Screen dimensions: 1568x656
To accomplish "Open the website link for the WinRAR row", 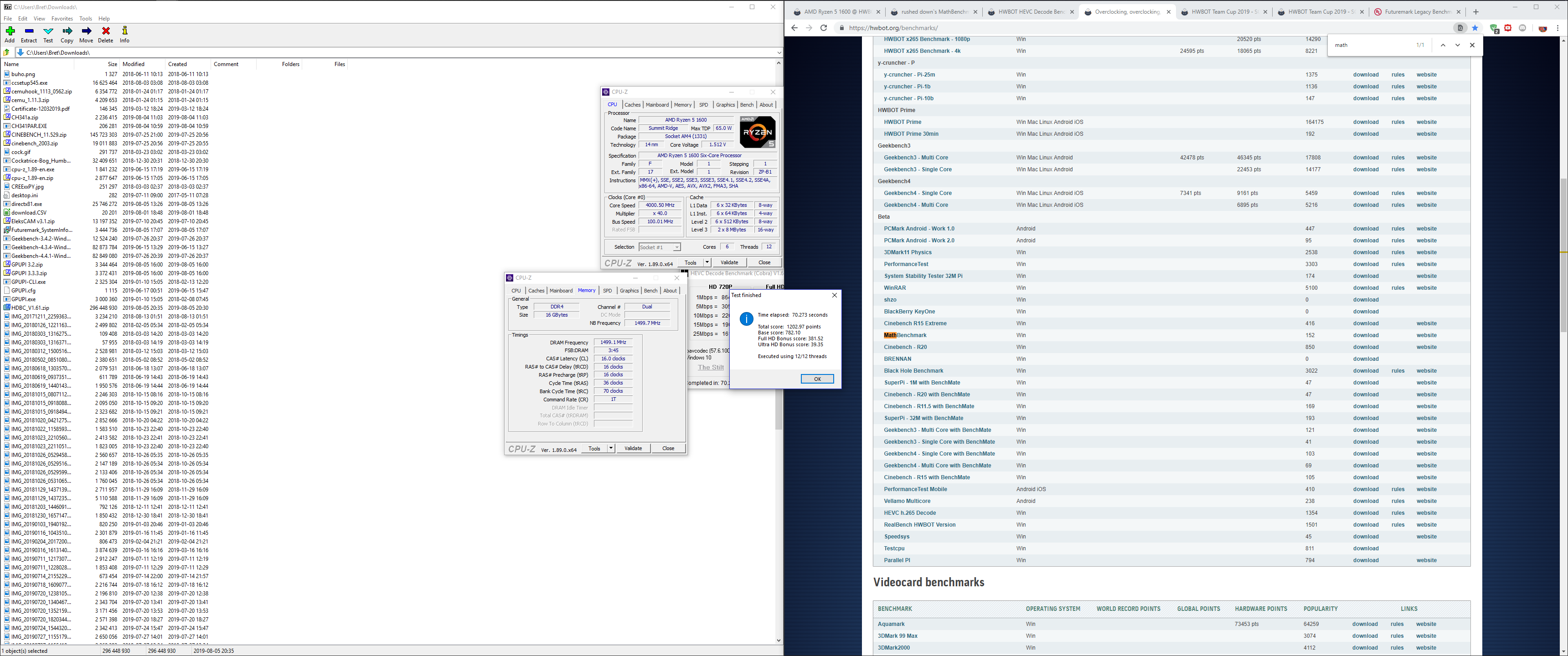I will pyautogui.click(x=1426, y=288).
